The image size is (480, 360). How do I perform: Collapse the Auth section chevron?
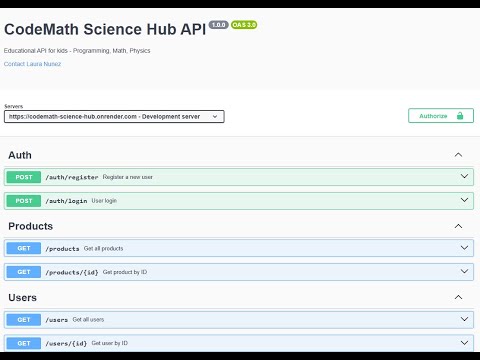click(458, 155)
